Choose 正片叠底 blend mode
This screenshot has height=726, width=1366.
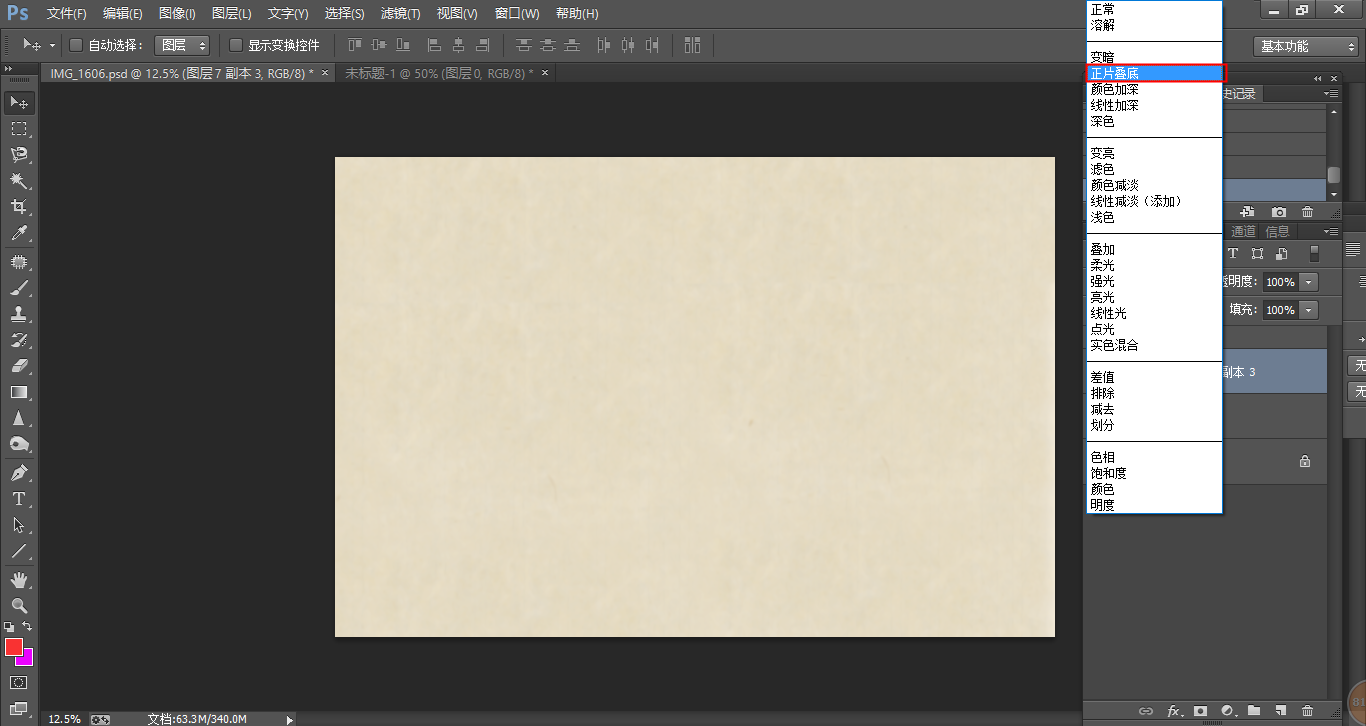[x=1155, y=73]
